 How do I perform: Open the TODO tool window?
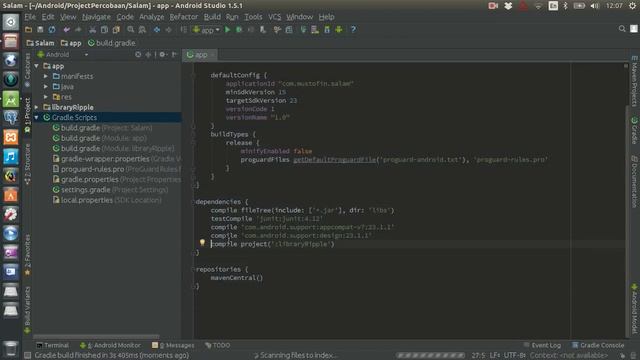click(218, 345)
